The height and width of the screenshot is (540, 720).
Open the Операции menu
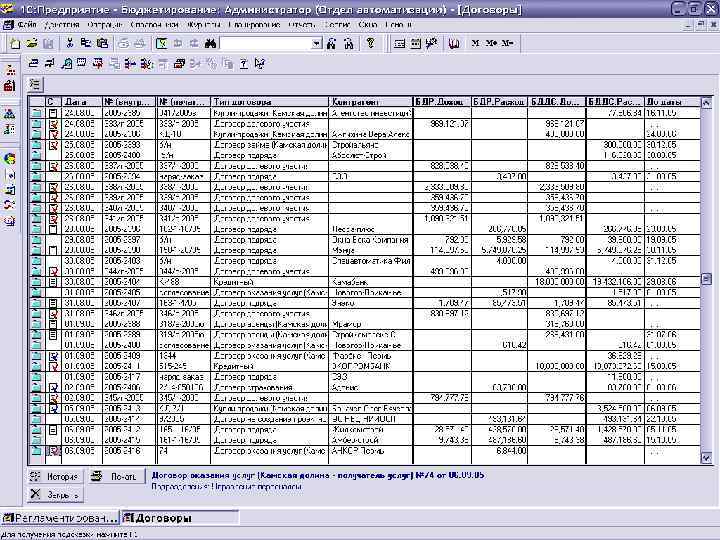click(104, 25)
